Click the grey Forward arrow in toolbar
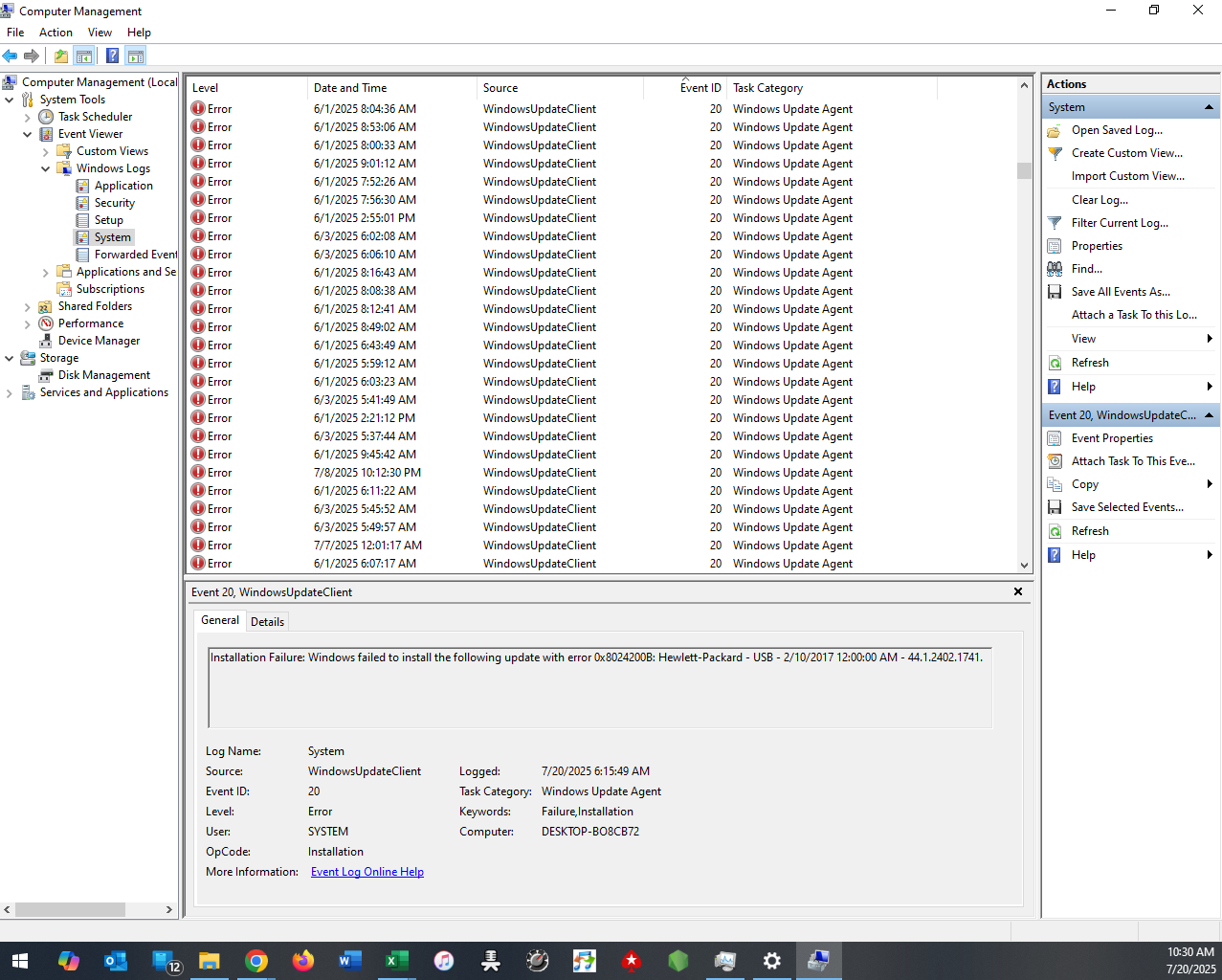Screen dimensions: 1222x980 (x=32, y=56)
